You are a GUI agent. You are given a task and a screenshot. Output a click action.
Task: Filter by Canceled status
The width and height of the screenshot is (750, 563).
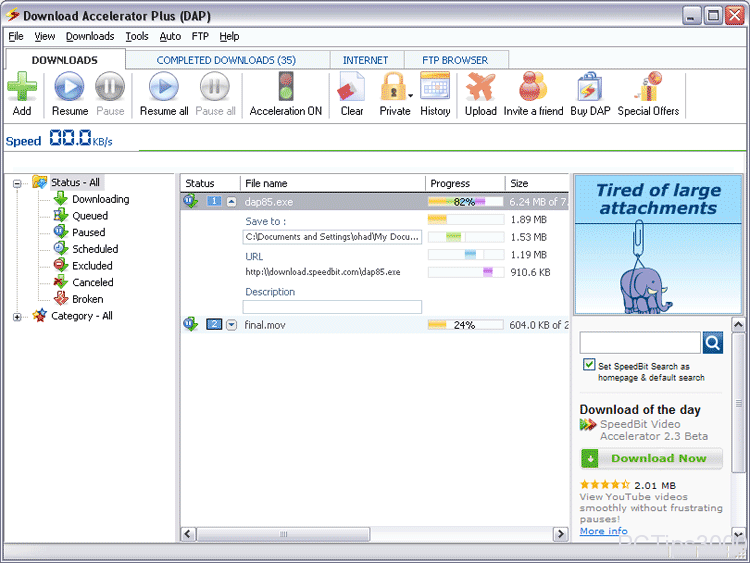click(x=93, y=283)
